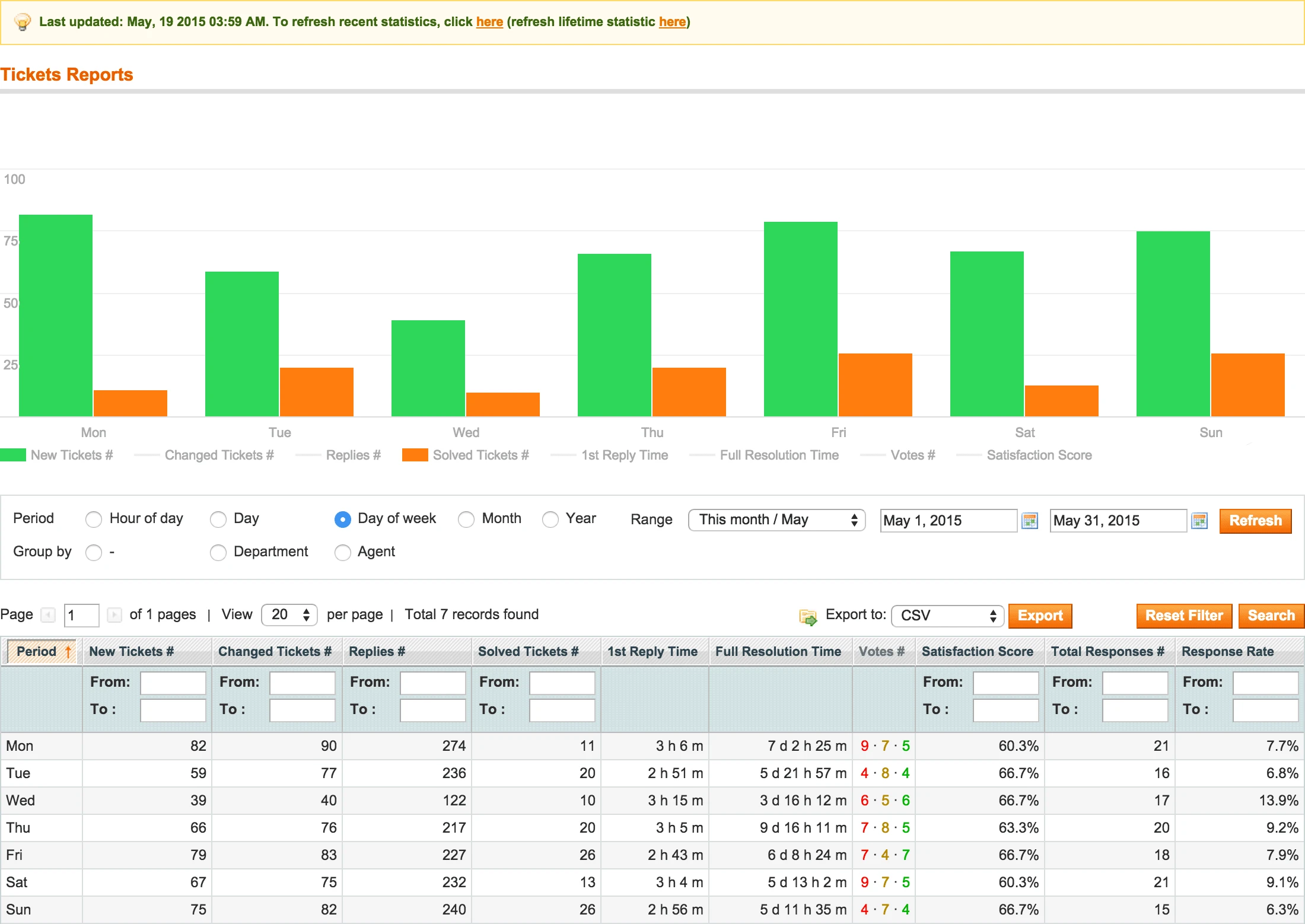This screenshot has height=924, width=1305.
Task: Click the green New Tickets # legend swatch
Action: 12,455
